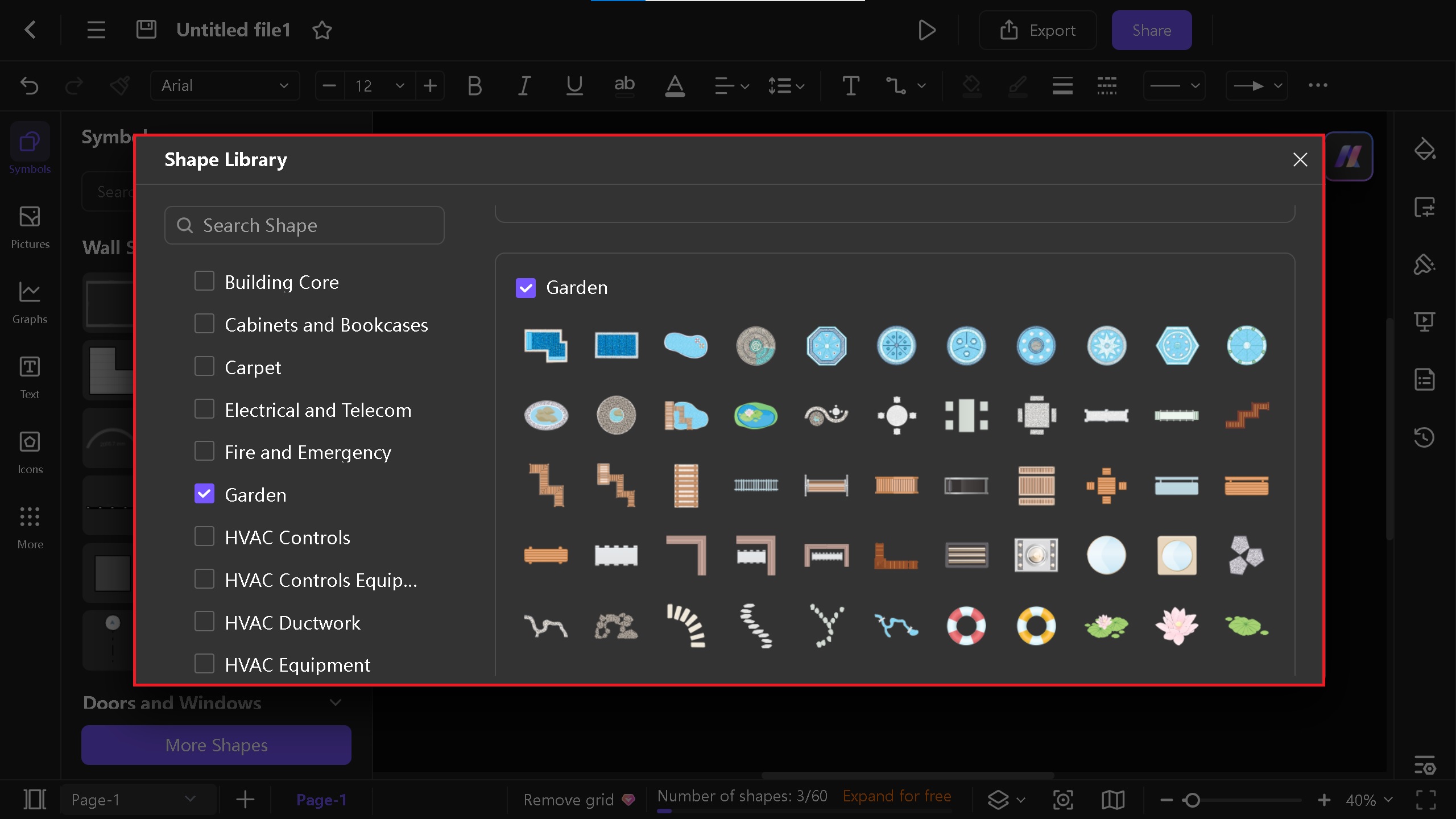Open the history clock icon panel
Screen dimensions: 1456x819
pyautogui.click(x=1425, y=437)
